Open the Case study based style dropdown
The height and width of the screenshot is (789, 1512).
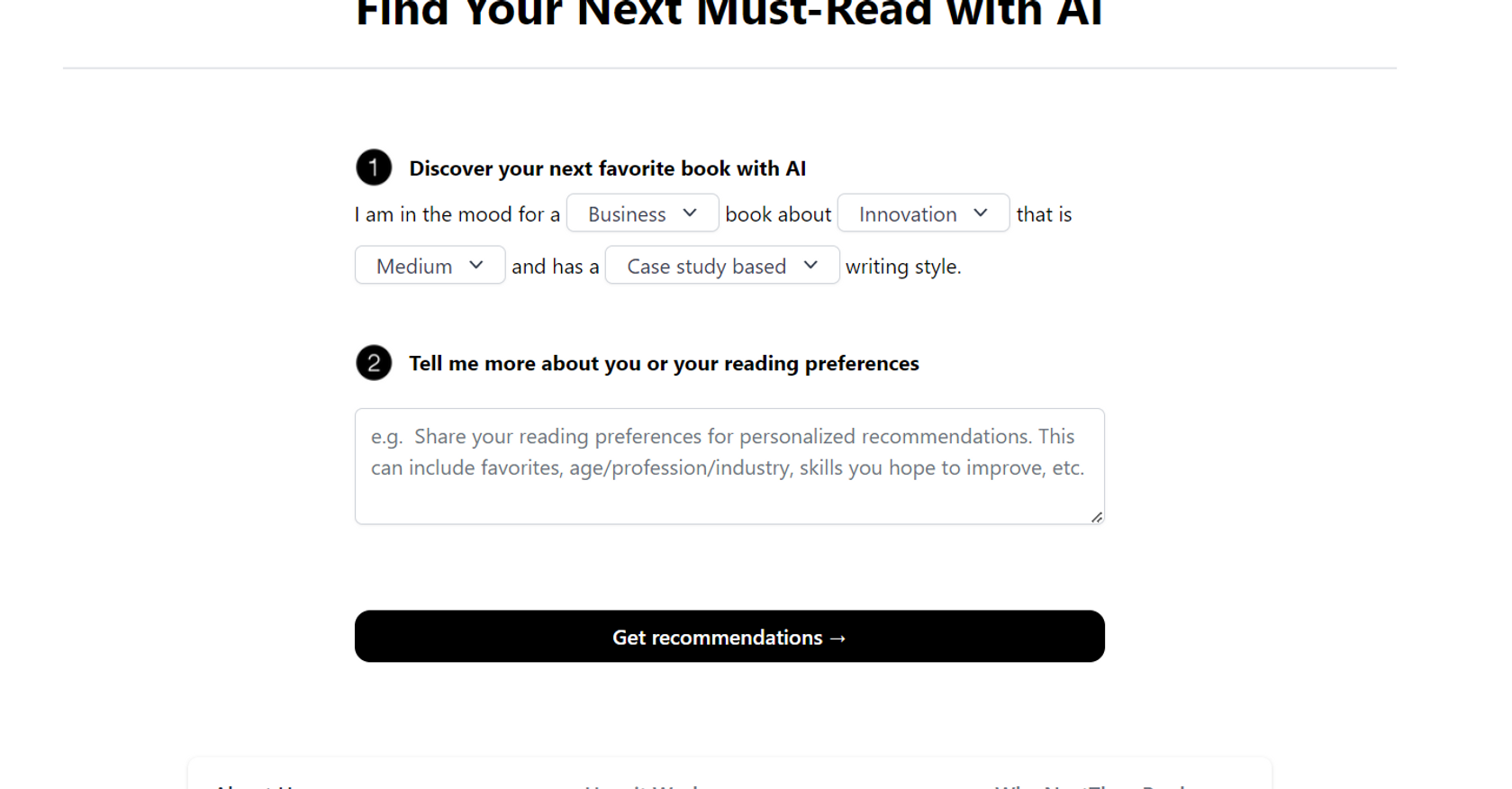[x=722, y=266]
